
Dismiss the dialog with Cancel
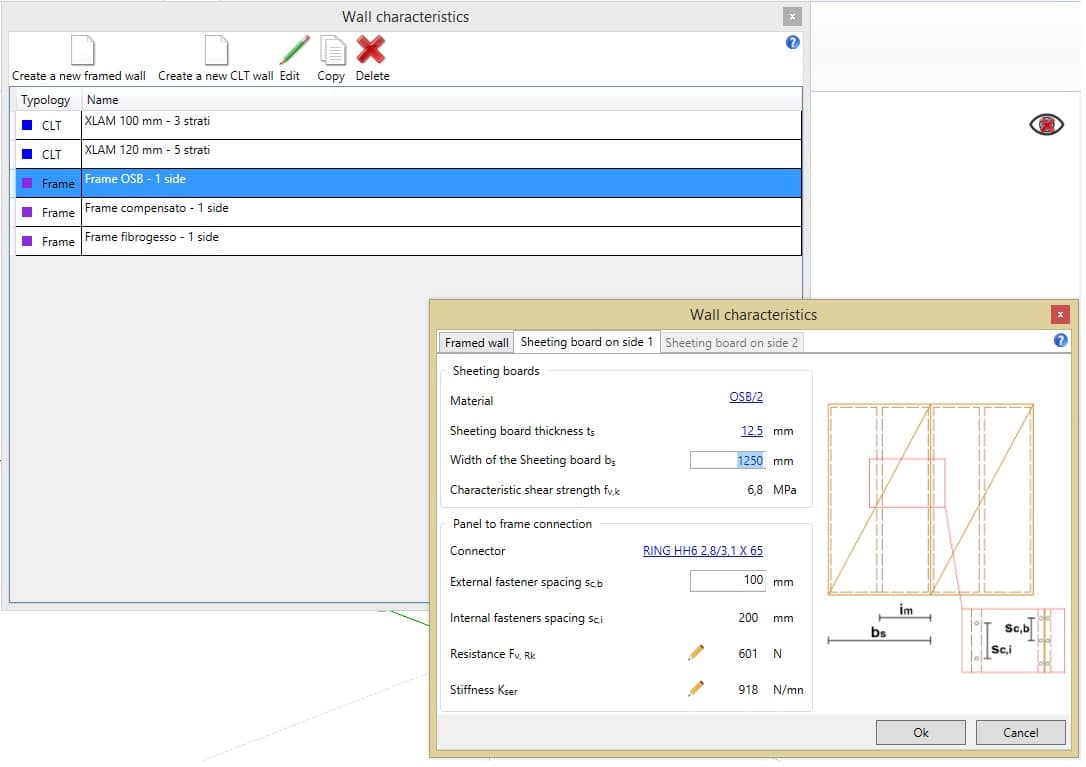click(1020, 732)
